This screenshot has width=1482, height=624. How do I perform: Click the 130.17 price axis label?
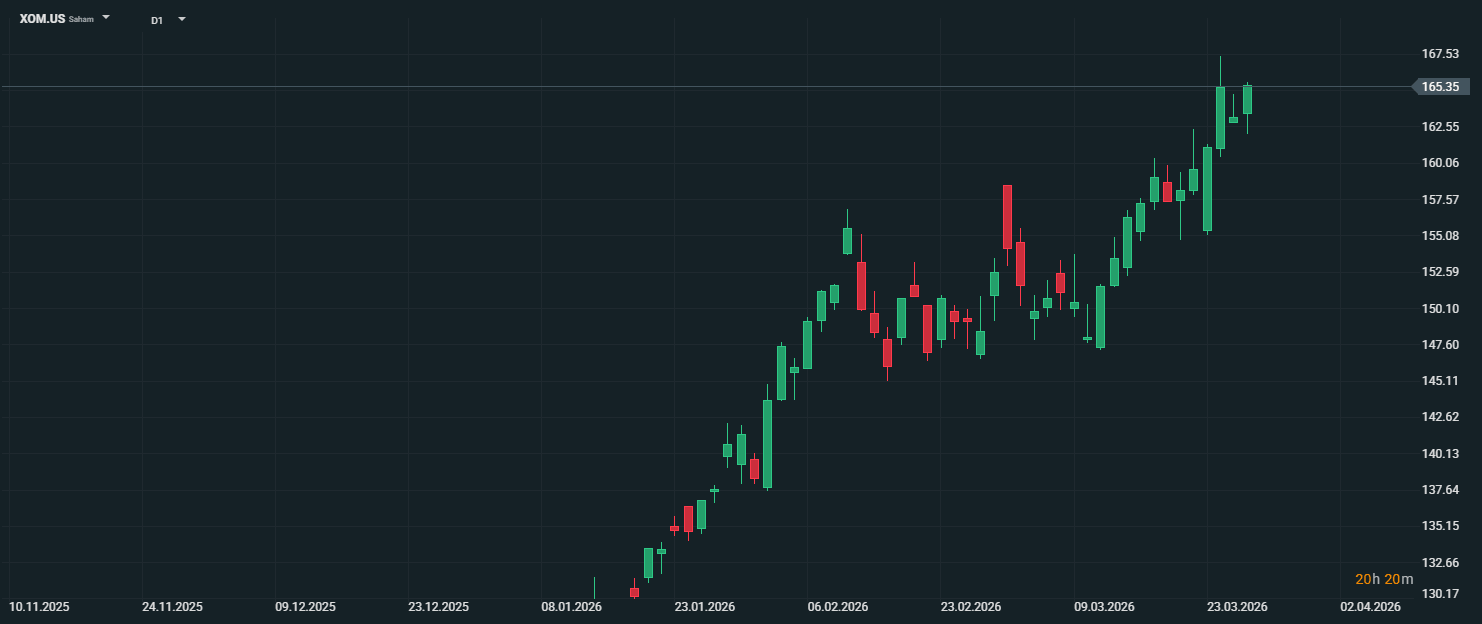click(x=1440, y=594)
